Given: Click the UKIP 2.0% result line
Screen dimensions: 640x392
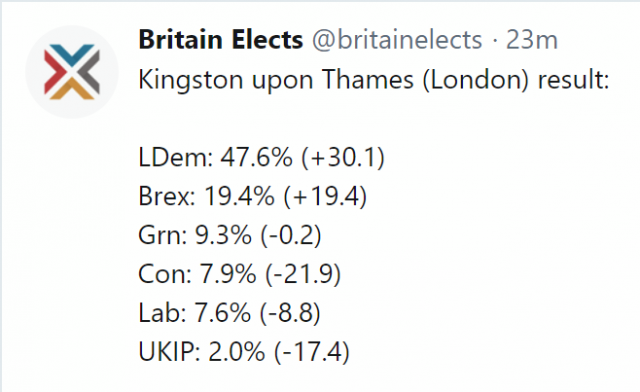Looking at the screenshot, I should pos(244,352).
